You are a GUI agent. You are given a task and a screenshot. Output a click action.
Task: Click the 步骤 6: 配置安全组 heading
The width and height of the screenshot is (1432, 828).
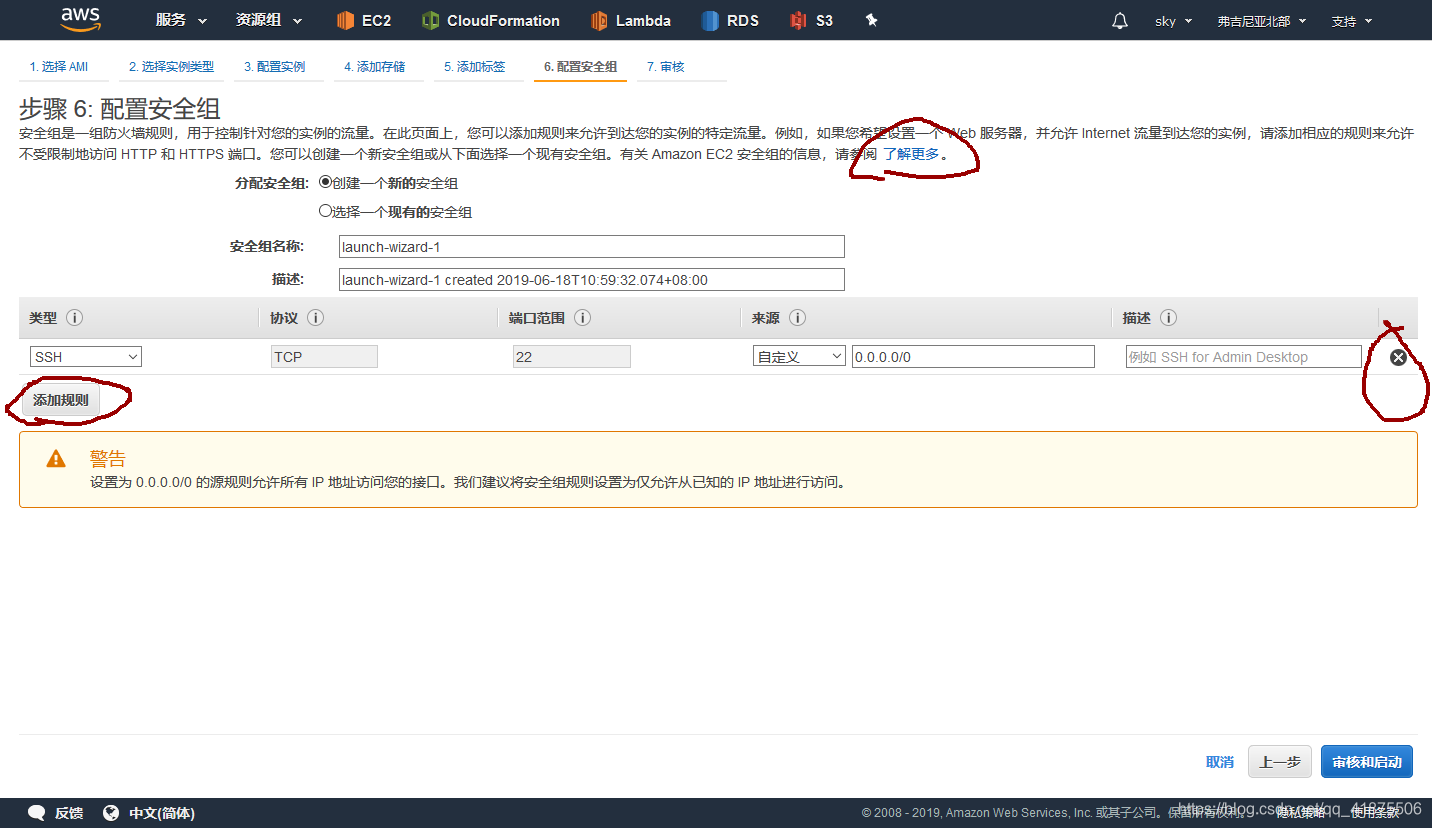[120, 109]
